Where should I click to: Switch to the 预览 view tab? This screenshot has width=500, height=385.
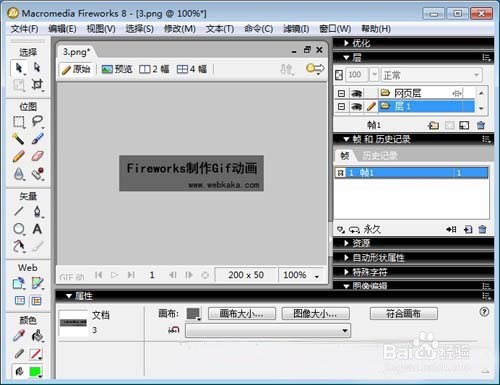pyautogui.click(x=117, y=69)
